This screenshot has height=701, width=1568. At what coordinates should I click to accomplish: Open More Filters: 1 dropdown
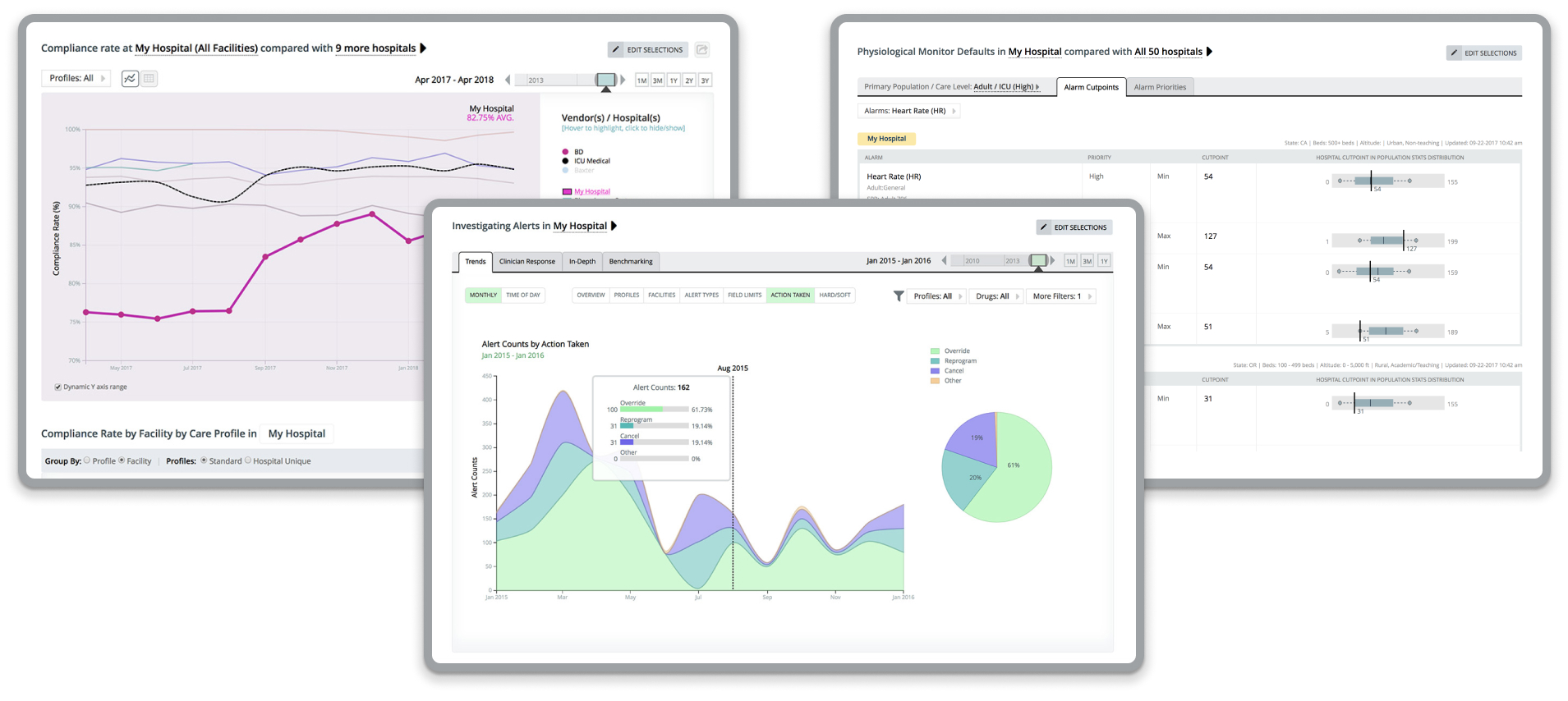click(x=1061, y=296)
